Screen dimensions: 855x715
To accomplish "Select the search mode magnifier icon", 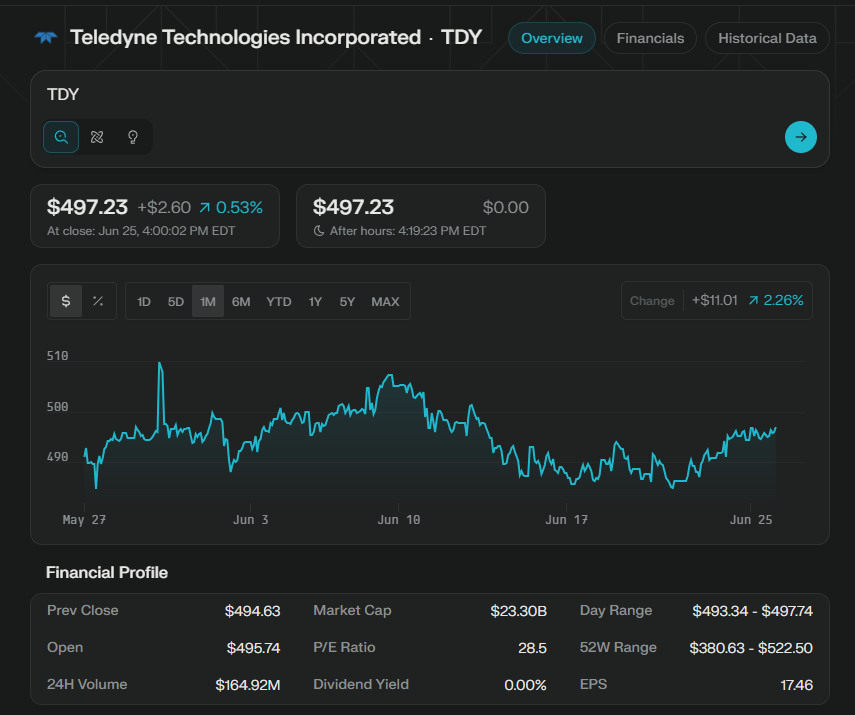I will point(61,137).
